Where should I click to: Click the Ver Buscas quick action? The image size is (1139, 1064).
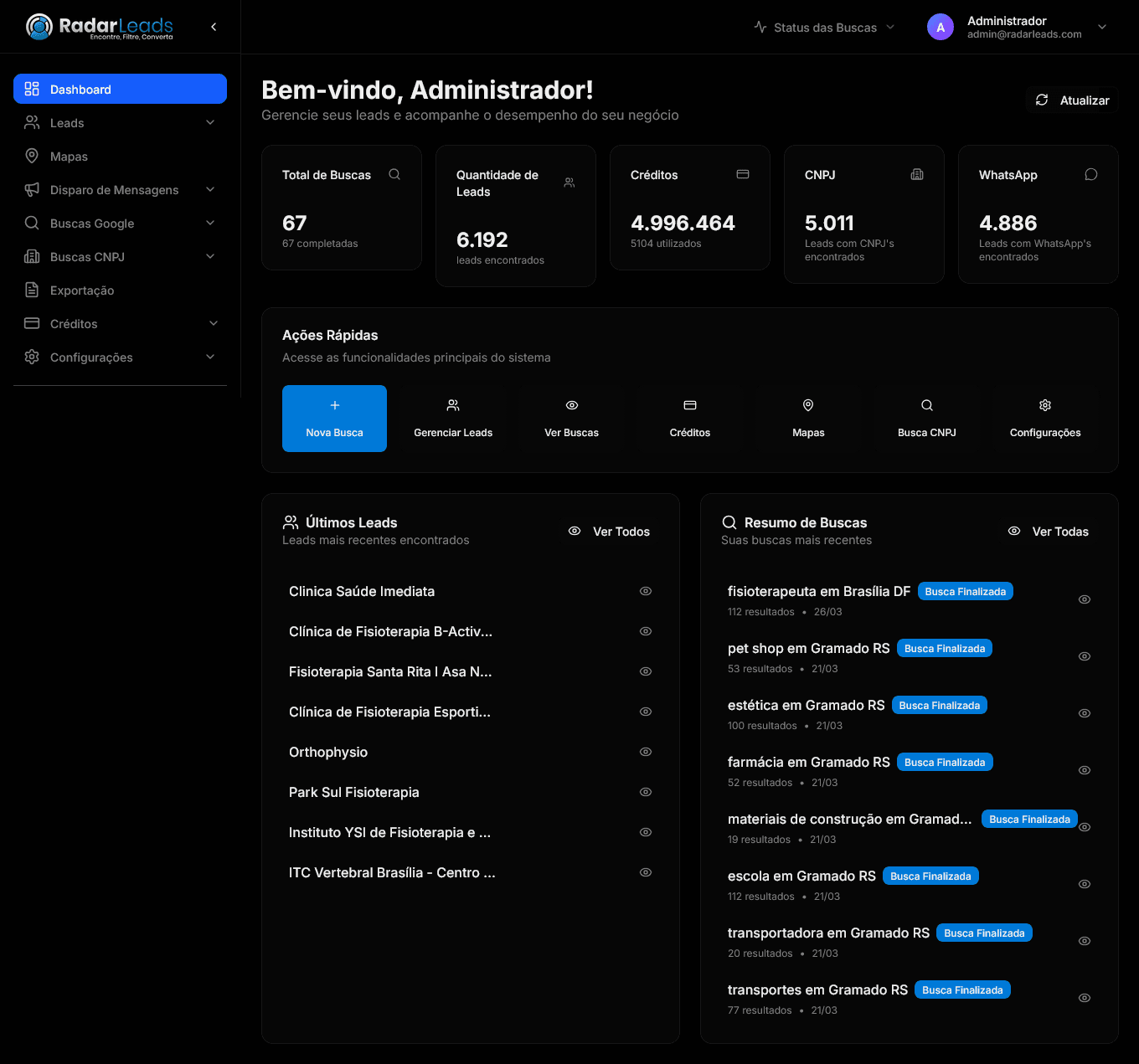tap(572, 419)
